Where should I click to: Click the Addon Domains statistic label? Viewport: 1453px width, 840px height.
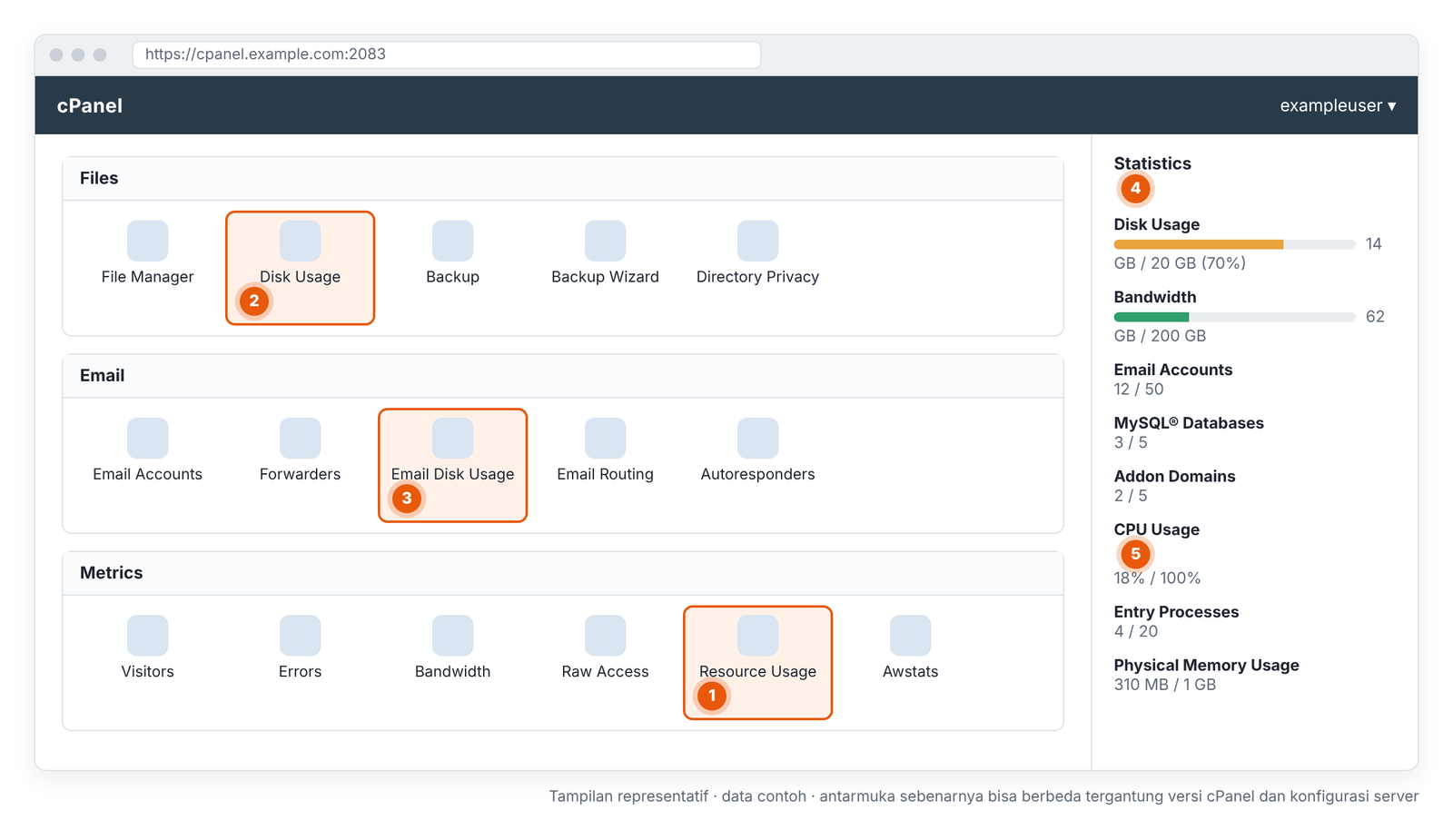coord(1174,477)
